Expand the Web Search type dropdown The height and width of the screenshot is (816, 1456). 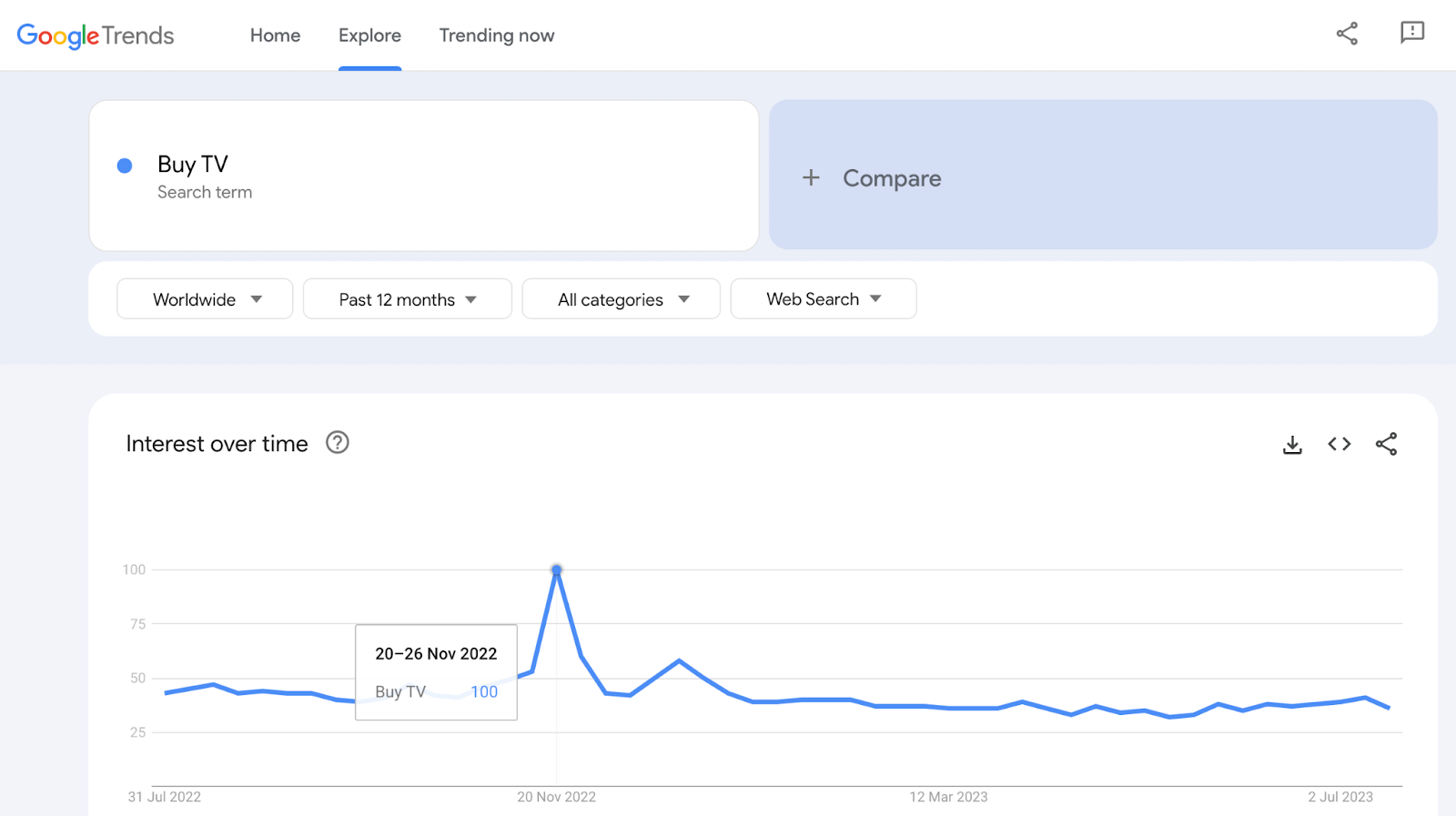(x=823, y=299)
